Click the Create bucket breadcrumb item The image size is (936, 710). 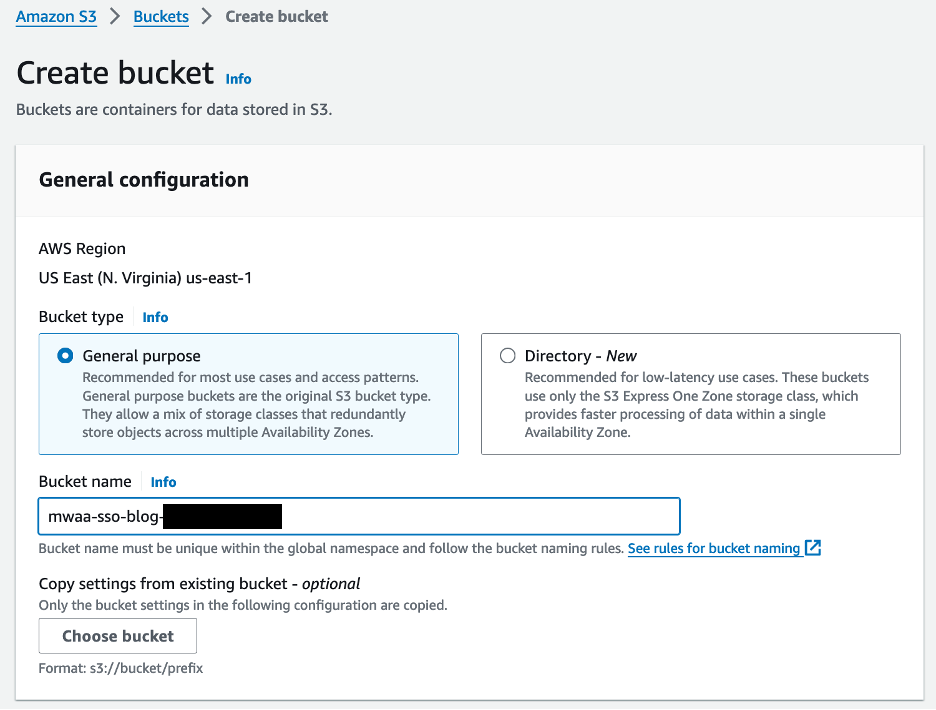(277, 17)
